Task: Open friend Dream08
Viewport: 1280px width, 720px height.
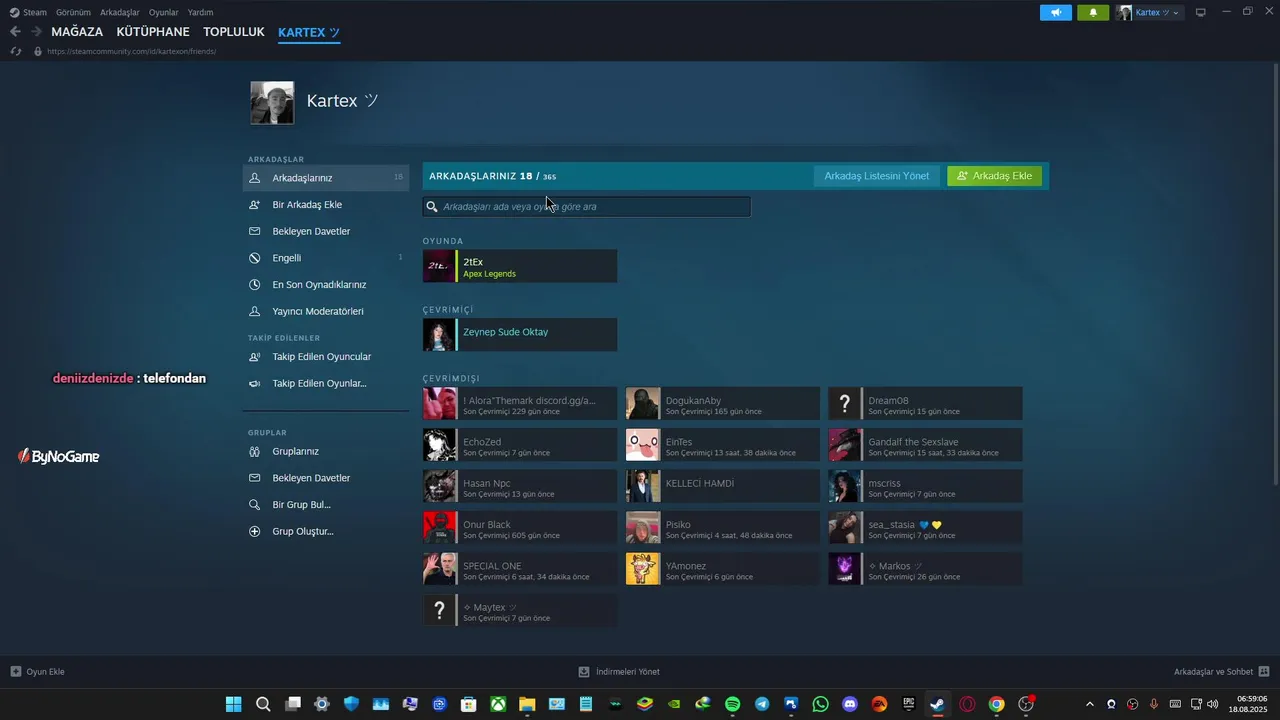Action: point(925,404)
